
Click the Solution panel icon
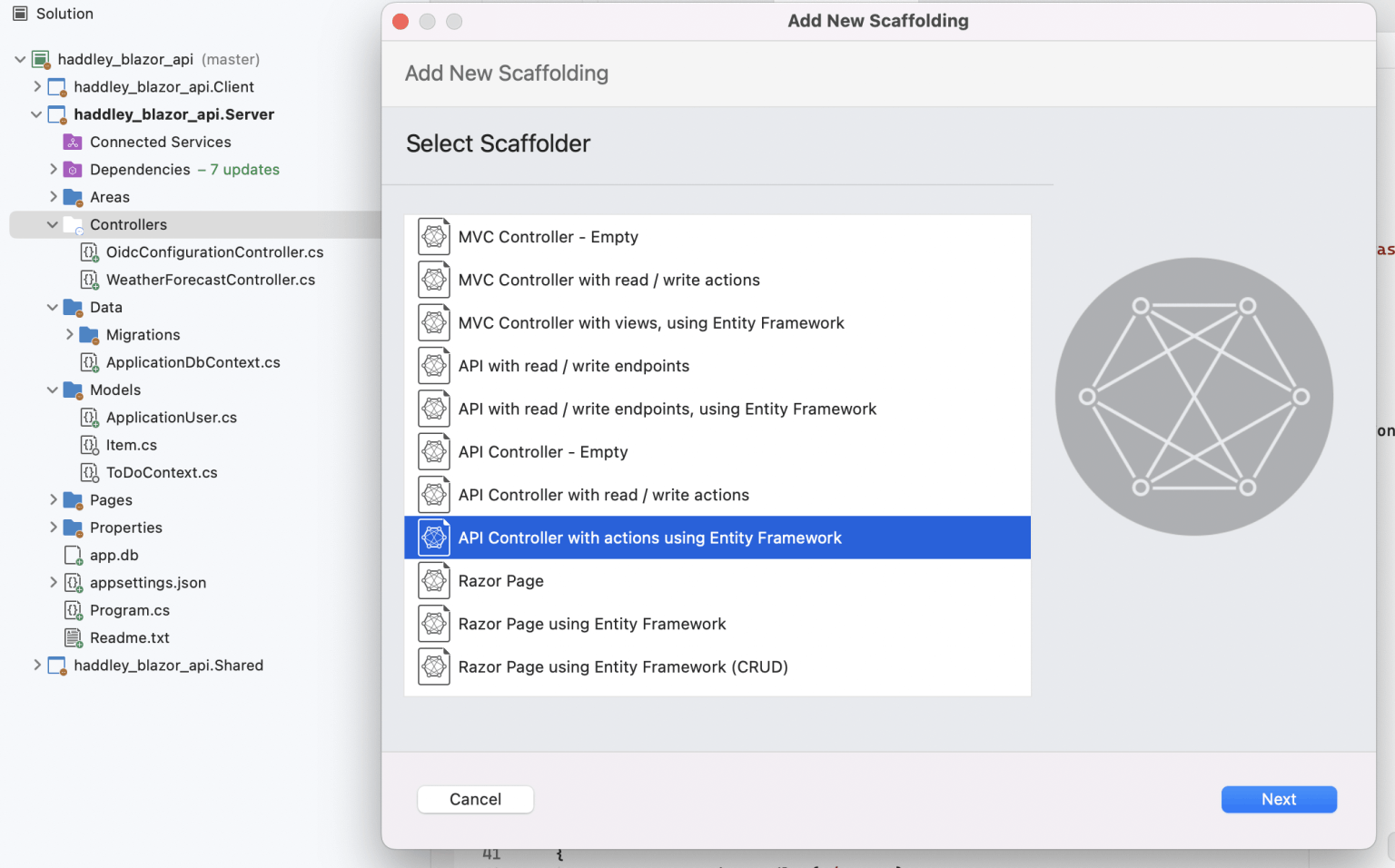click(x=20, y=14)
